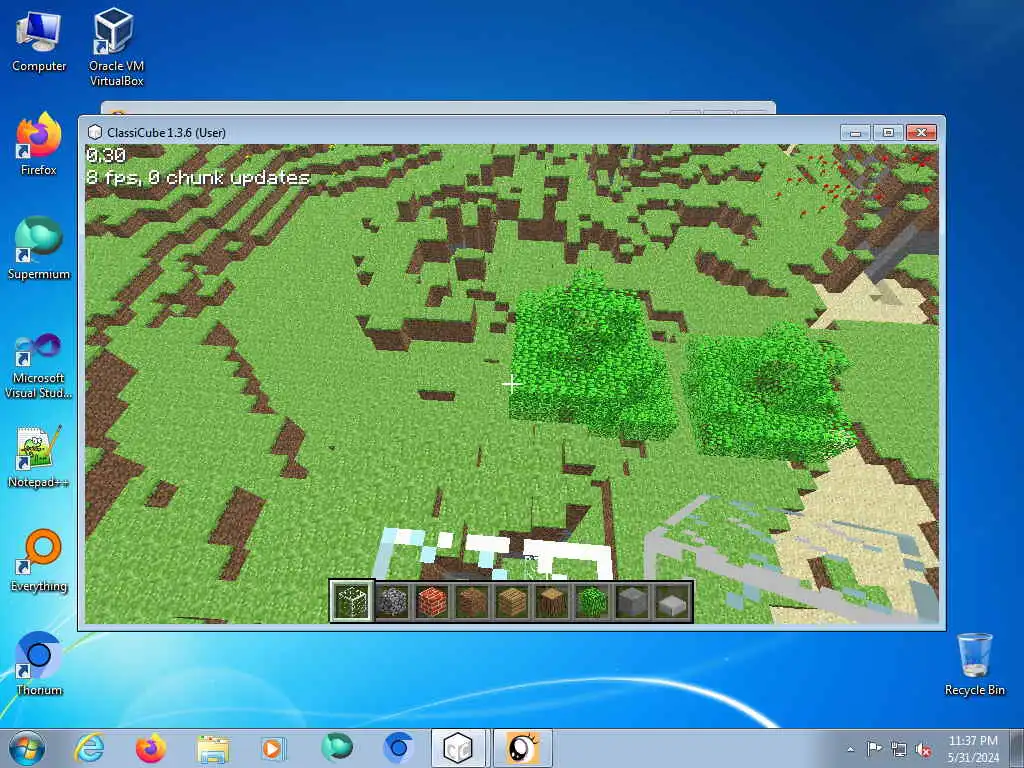This screenshot has height=768, width=1024.
Task: Open Windows Explorer from the taskbar
Action: tap(213, 748)
